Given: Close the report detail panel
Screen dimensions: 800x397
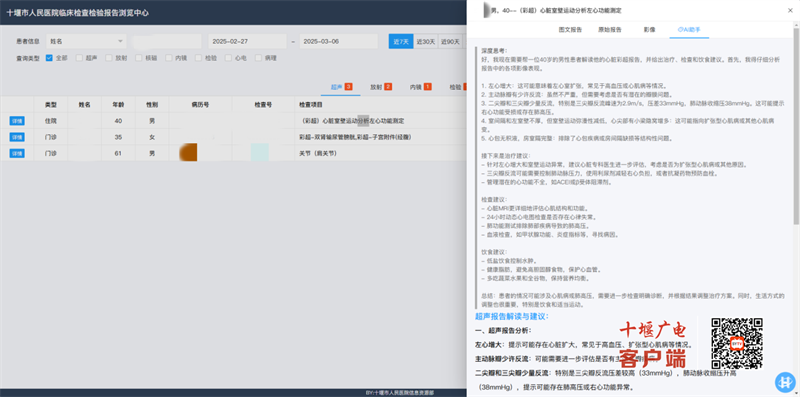Looking at the screenshot, I should (790, 10).
